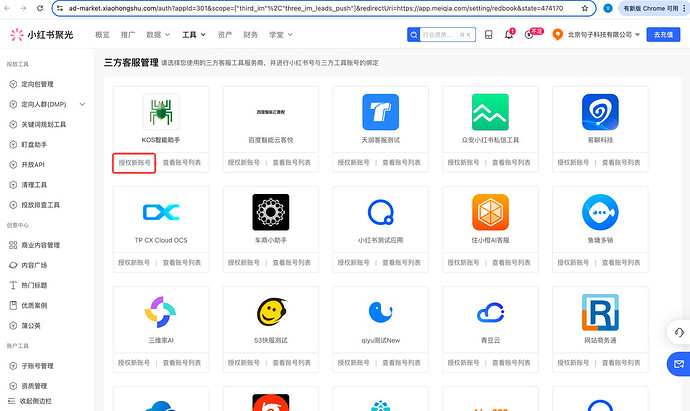The width and height of the screenshot is (690, 411).
Task: Open the 财务 nav item
Action: point(250,34)
